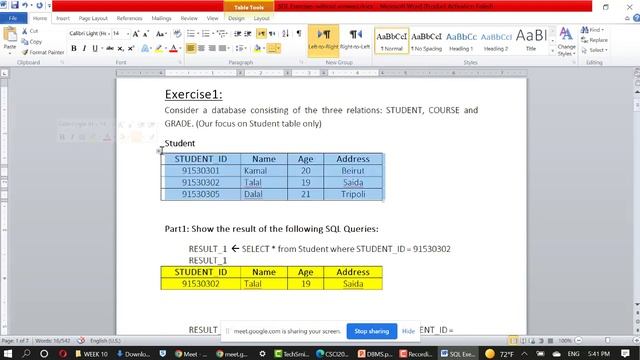Switch to the Mailings tab
Viewport: 640px width, 360px height.
[x=161, y=18]
